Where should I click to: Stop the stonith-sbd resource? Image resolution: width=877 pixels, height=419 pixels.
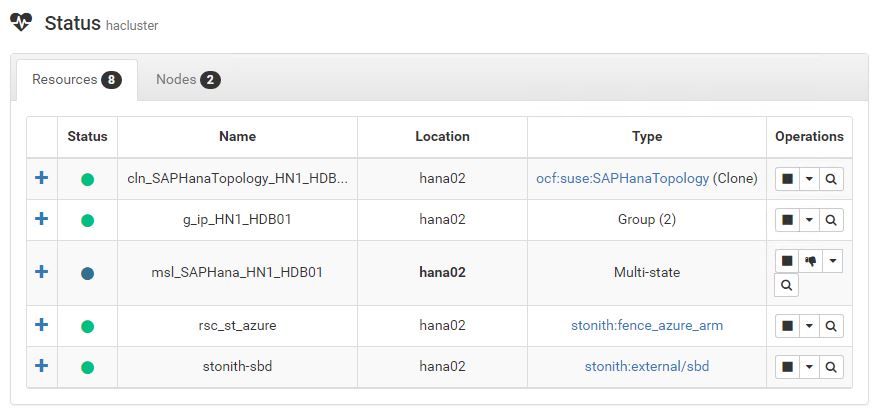tap(788, 367)
